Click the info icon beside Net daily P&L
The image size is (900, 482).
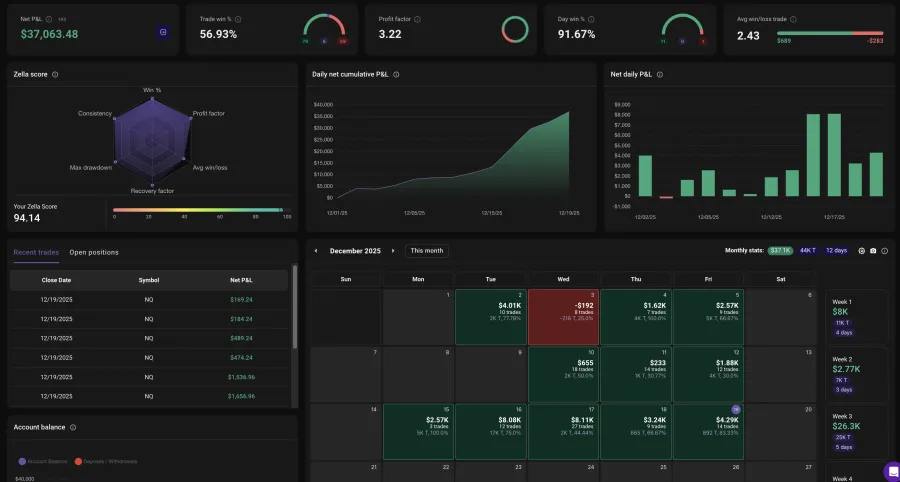coord(660,75)
